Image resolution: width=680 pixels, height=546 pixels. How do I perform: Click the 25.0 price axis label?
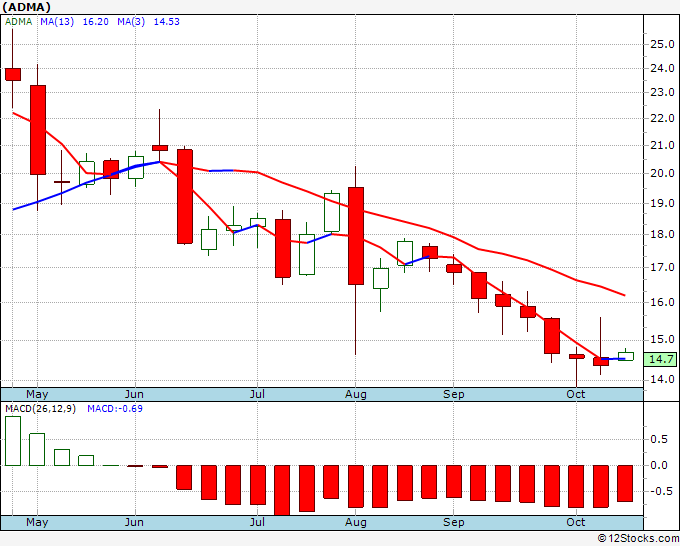(x=662, y=44)
